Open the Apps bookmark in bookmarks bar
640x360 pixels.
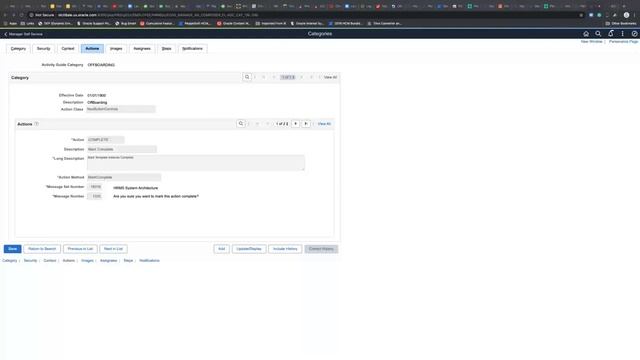10,24
